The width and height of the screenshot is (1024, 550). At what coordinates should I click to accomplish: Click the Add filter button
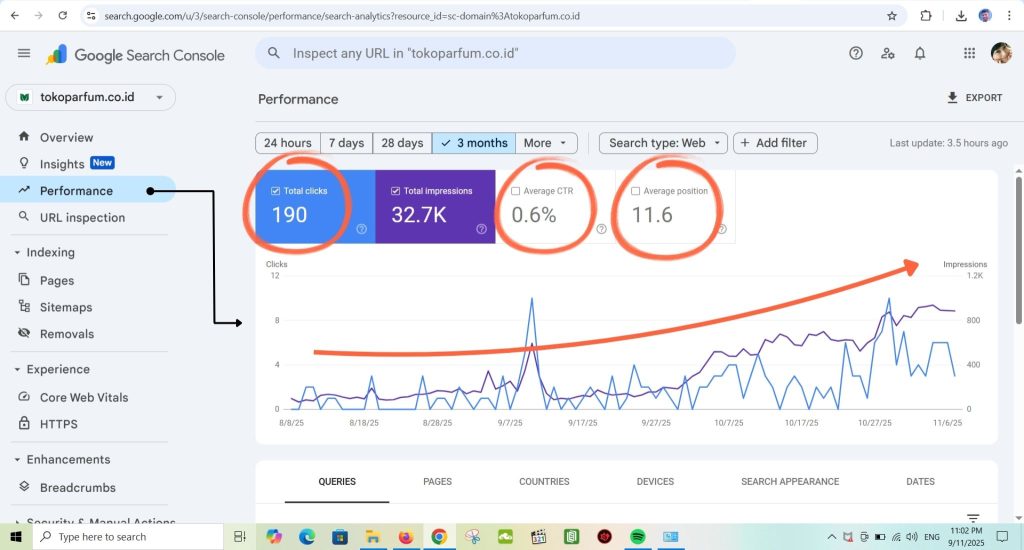(775, 143)
